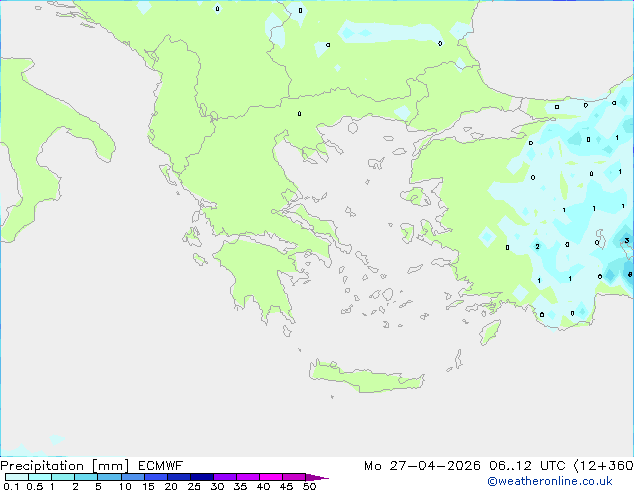Select the 5 to 10 mm legend swatch
The height and width of the screenshot is (490, 634).
point(109,477)
